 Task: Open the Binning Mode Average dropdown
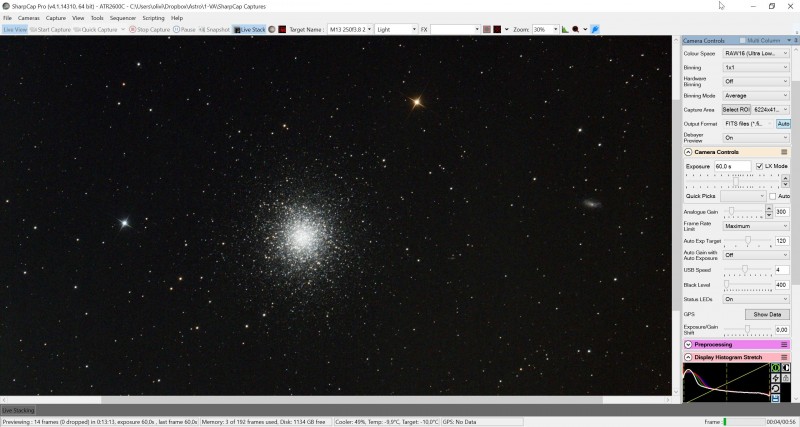coord(756,95)
